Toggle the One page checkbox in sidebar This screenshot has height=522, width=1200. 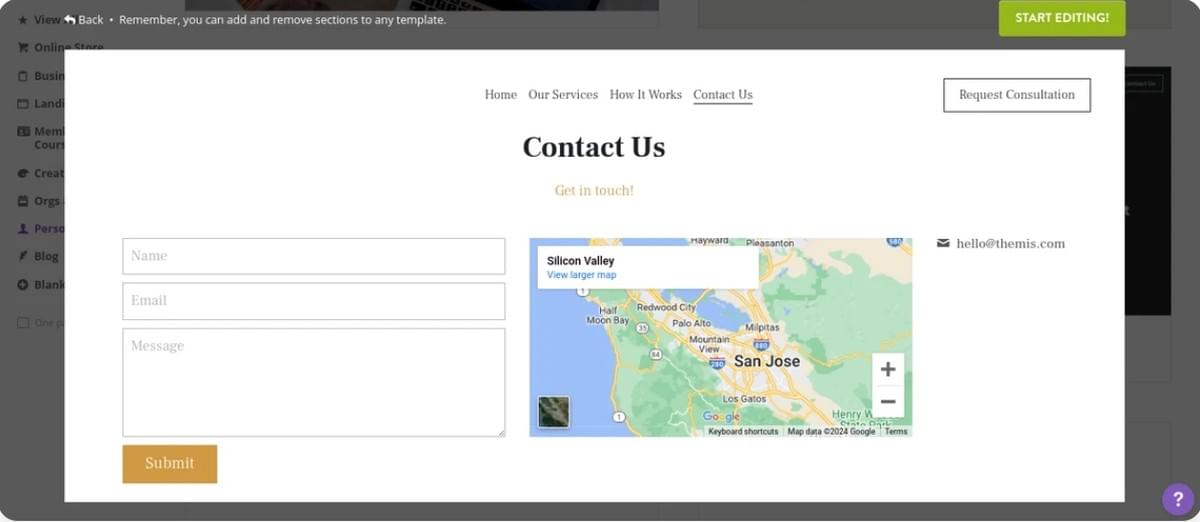(x=23, y=323)
